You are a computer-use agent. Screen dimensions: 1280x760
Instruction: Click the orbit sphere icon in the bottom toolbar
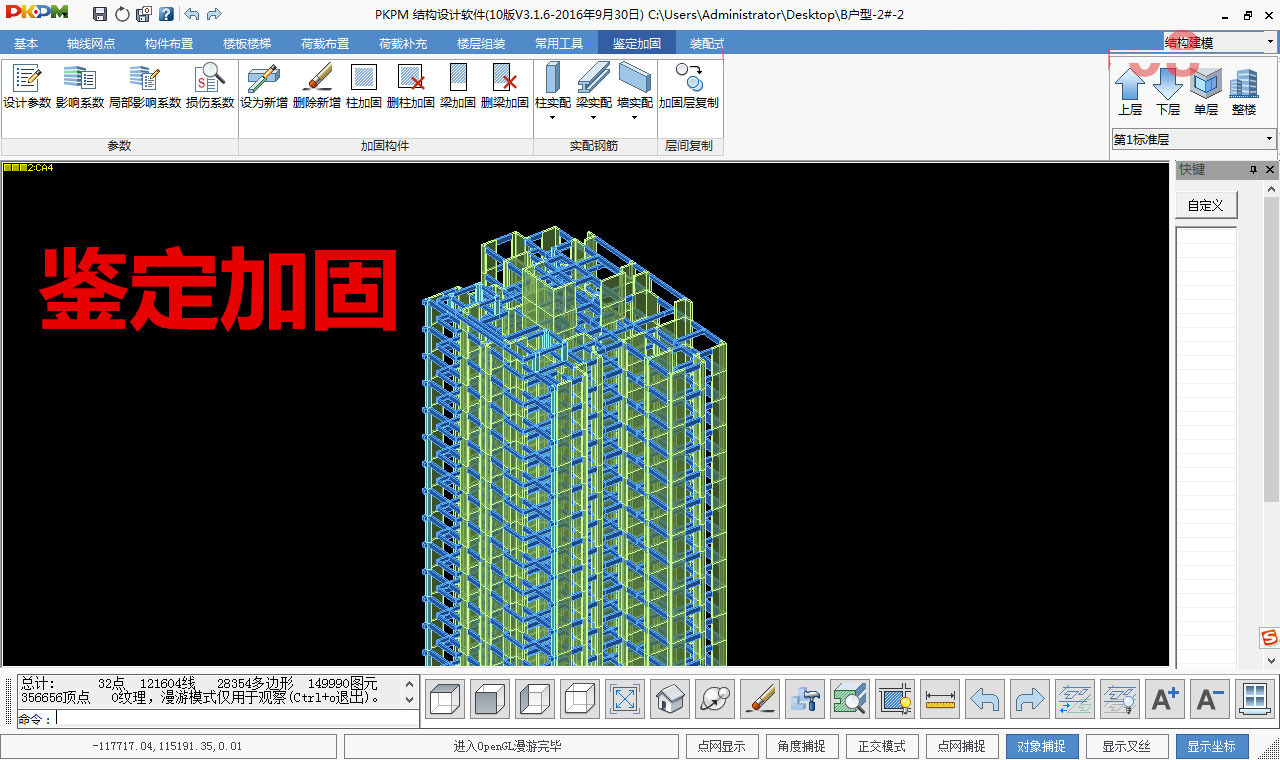pyautogui.click(x=715, y=699)
